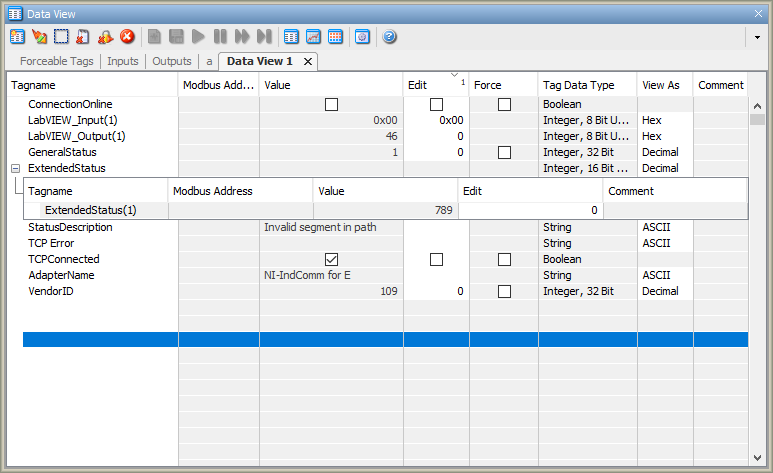Toggle the TCPConnected Force checkbox

click(x=504, y=259)
